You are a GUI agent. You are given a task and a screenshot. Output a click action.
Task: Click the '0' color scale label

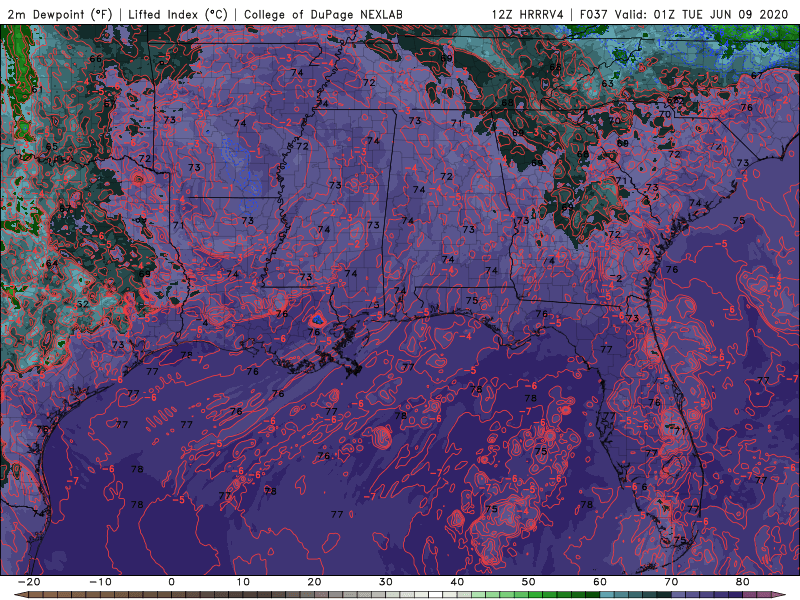tap(171, 582)
